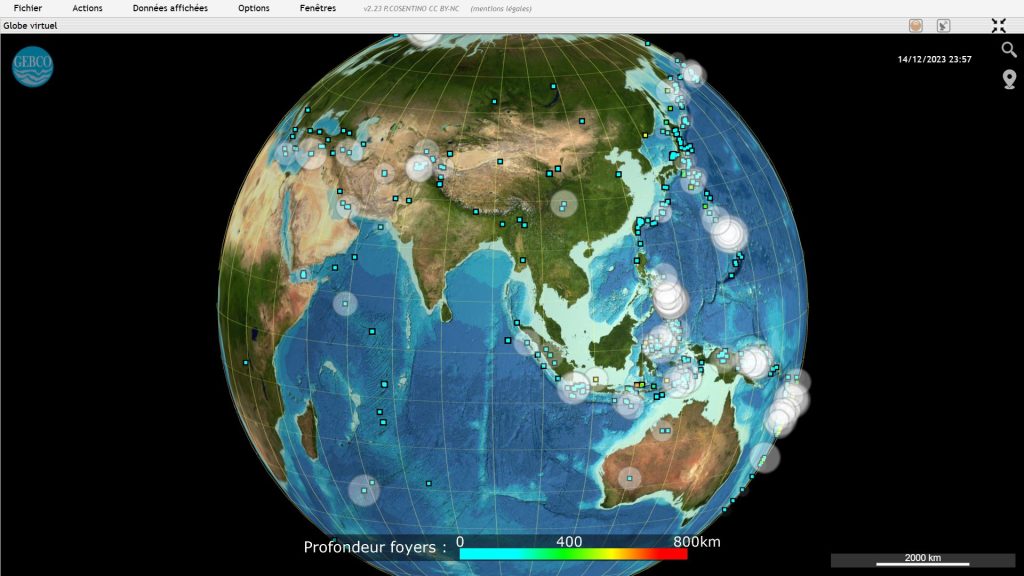Click the satellite dish icon
This screenshot has height=576, width=1024.
(943, 25)
